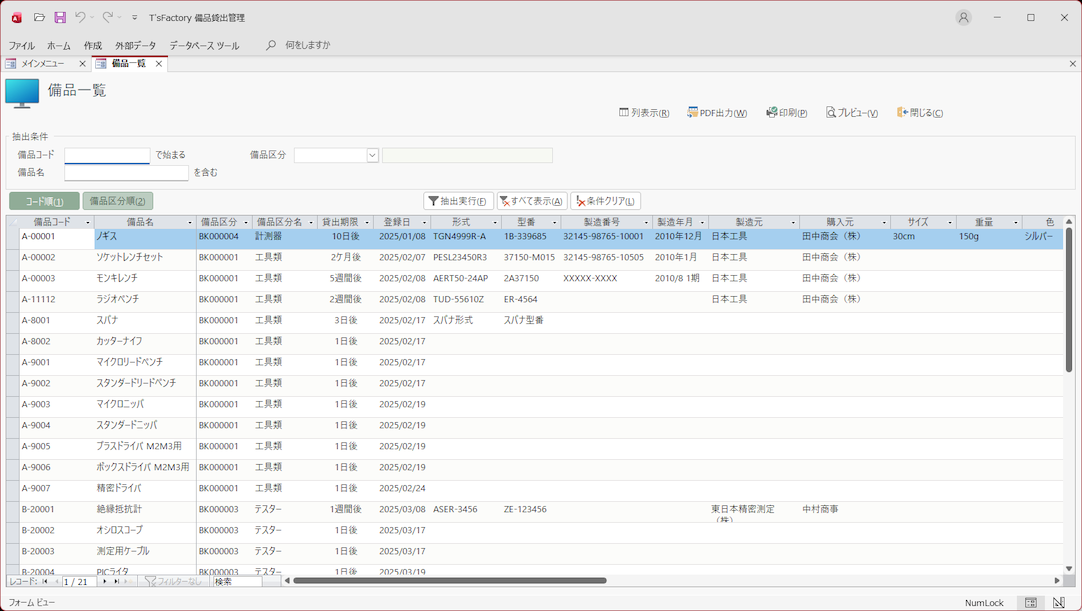Viewport: 1082px width, 611px height.
Task: Click the 印刷 print icon
Action: tap(771, 113)
